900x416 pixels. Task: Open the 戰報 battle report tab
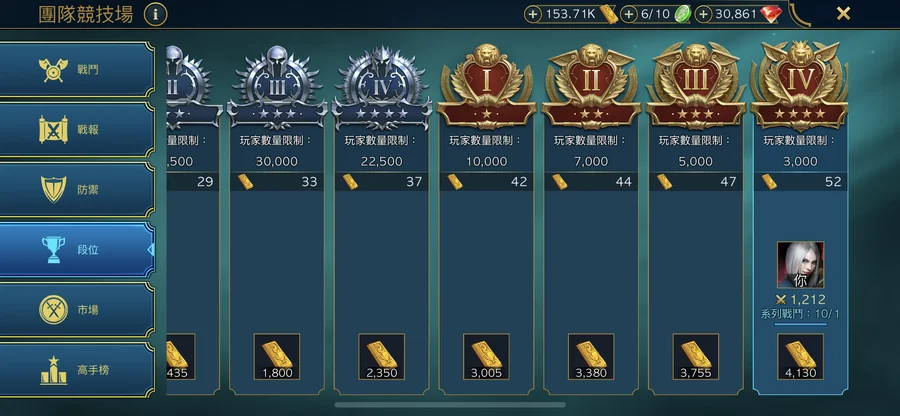point(77,129)
